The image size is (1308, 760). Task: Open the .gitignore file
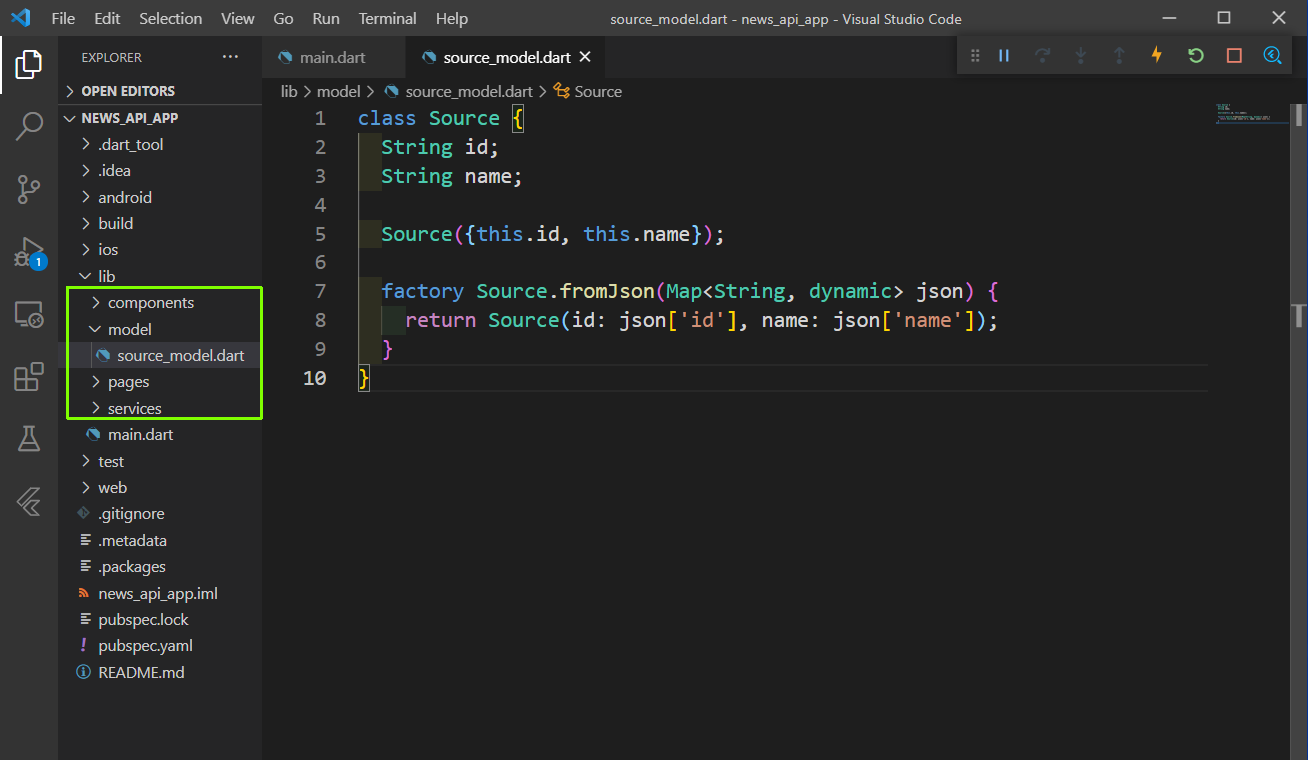(x=160, y=513)
